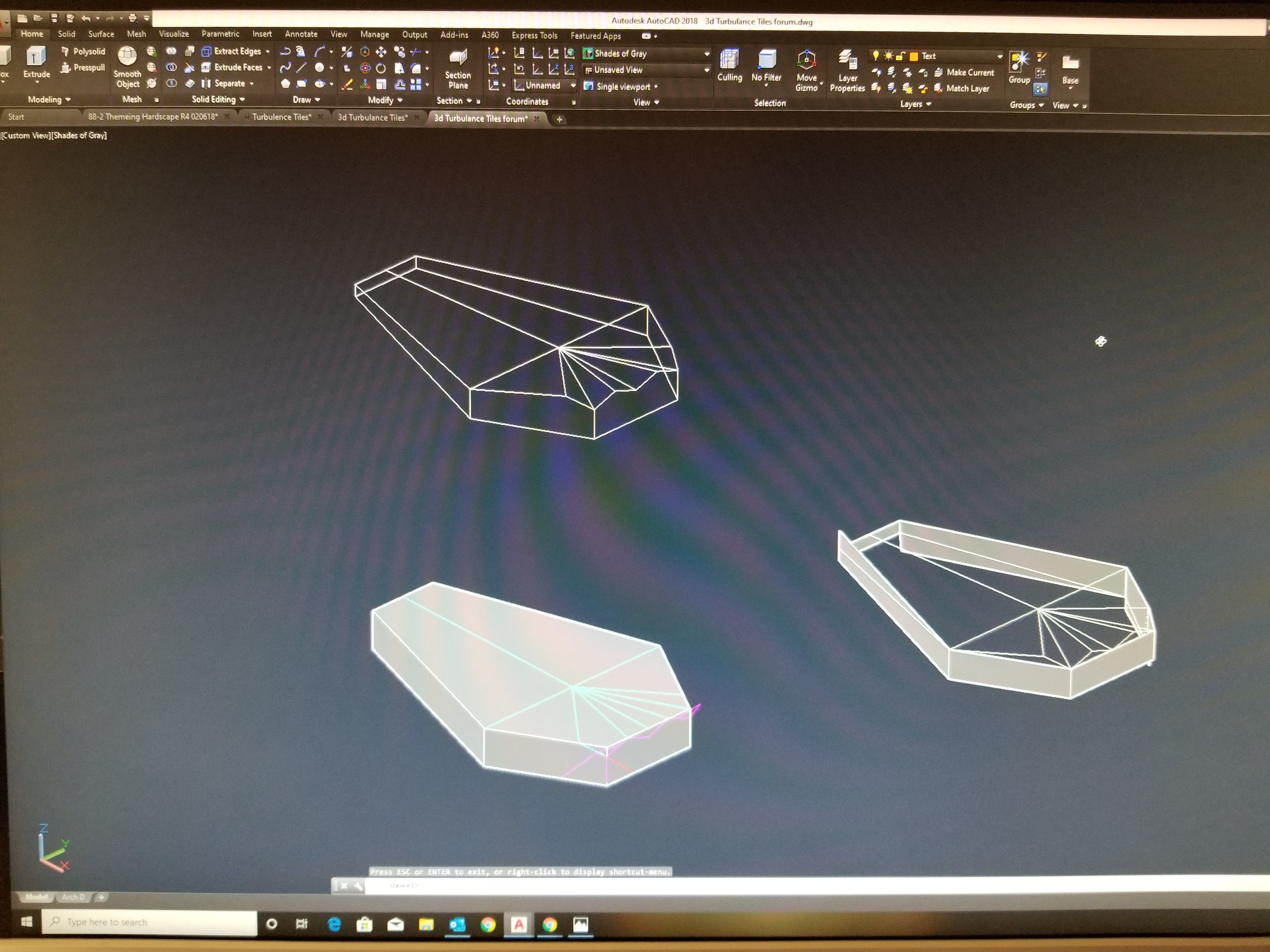1270x952 pixels.
Task: Activate the Move Gizmo
Action: click(x=806, y=60)
